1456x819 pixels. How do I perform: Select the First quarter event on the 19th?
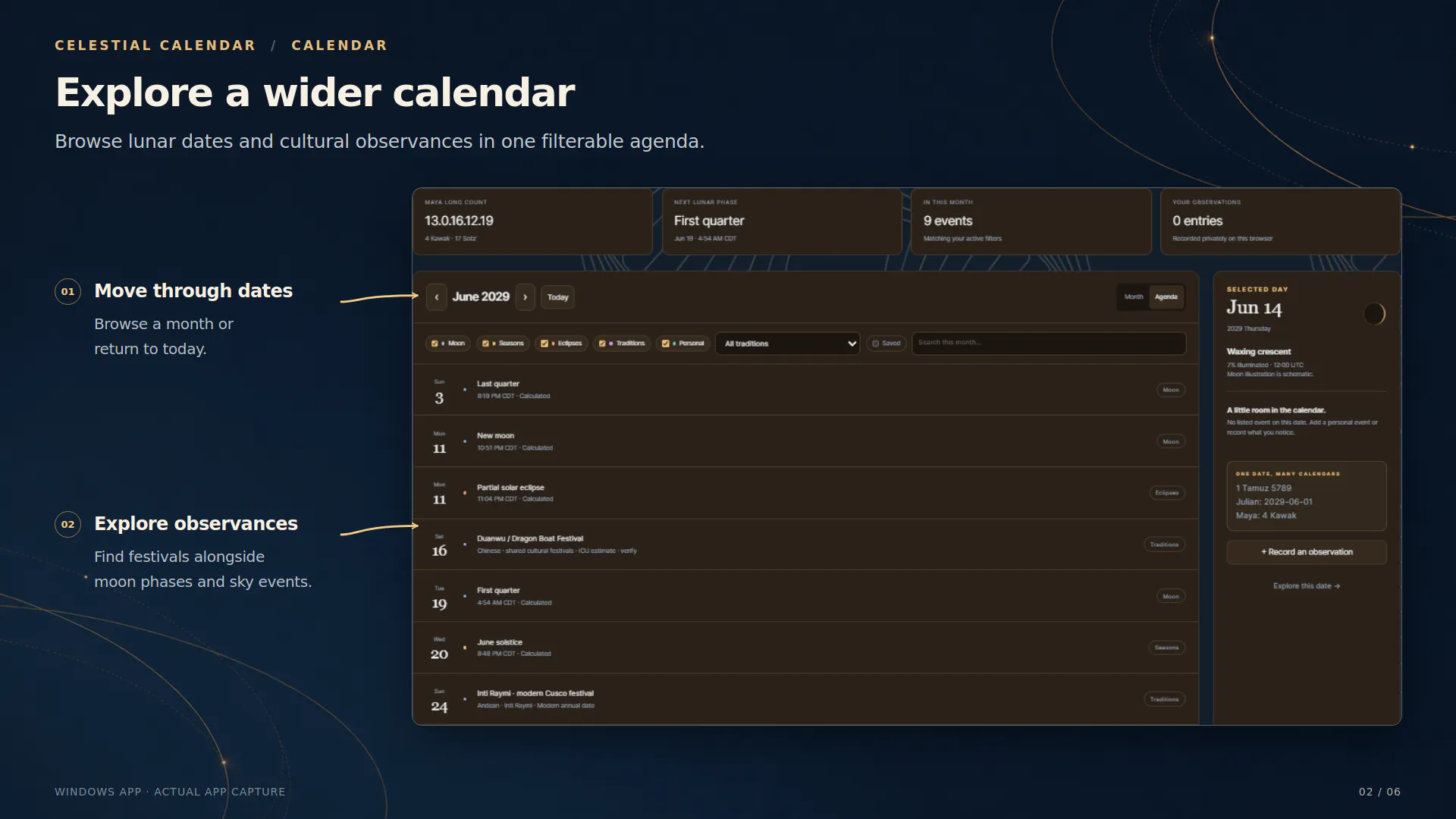[x=805, y=596]
